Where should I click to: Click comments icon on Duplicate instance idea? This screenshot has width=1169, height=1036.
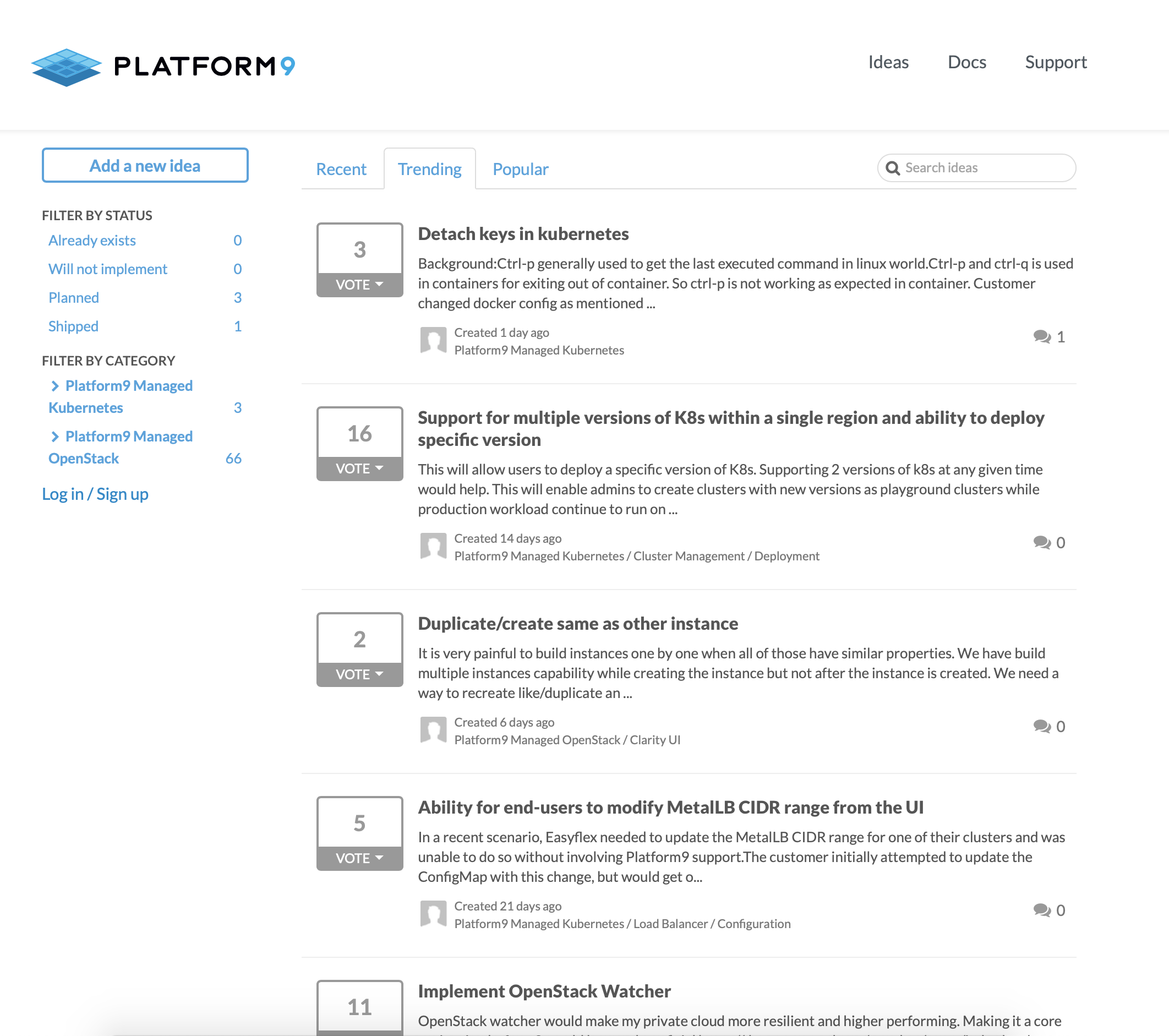(x=1041, y=727)
